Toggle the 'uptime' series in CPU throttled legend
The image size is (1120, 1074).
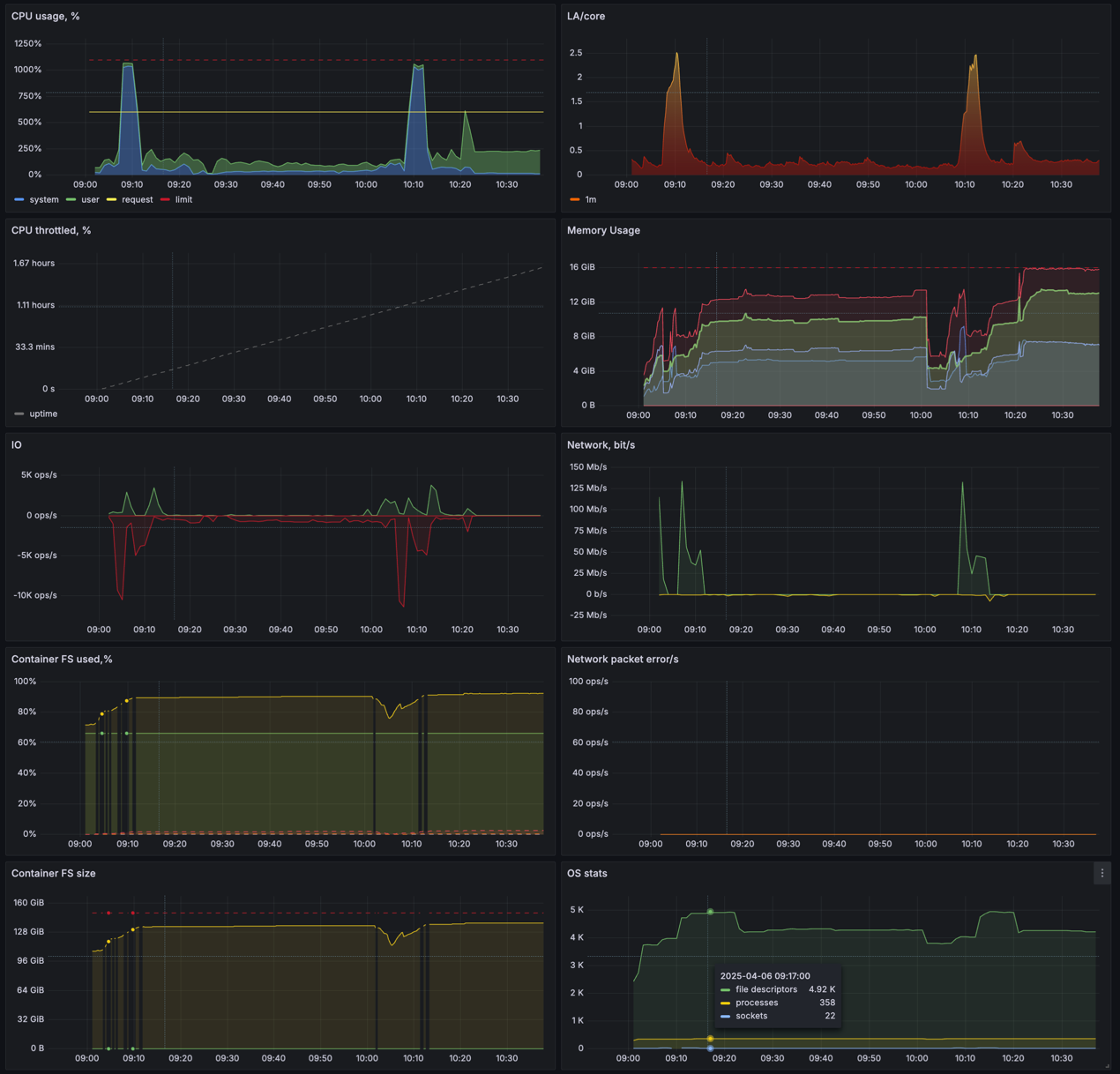pyautogui.click(x=43, y=414)
